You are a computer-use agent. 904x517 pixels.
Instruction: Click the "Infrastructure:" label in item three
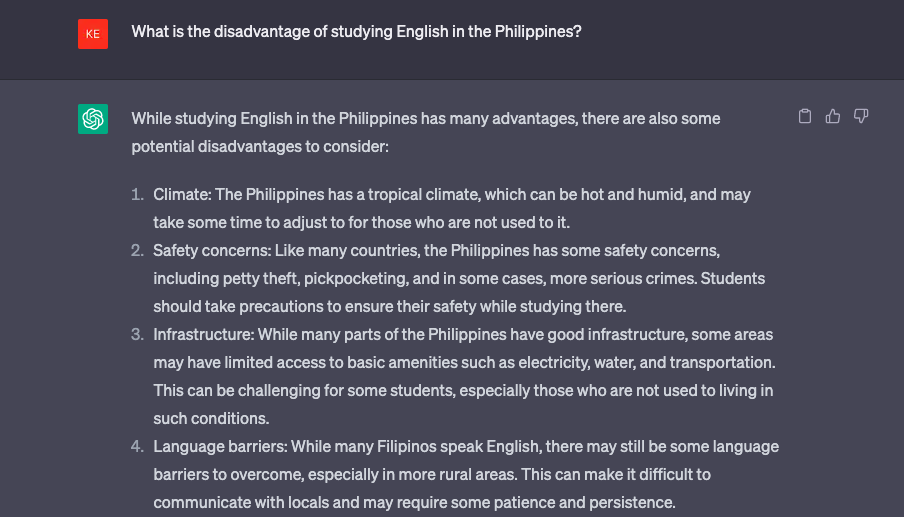pos(204,335)
